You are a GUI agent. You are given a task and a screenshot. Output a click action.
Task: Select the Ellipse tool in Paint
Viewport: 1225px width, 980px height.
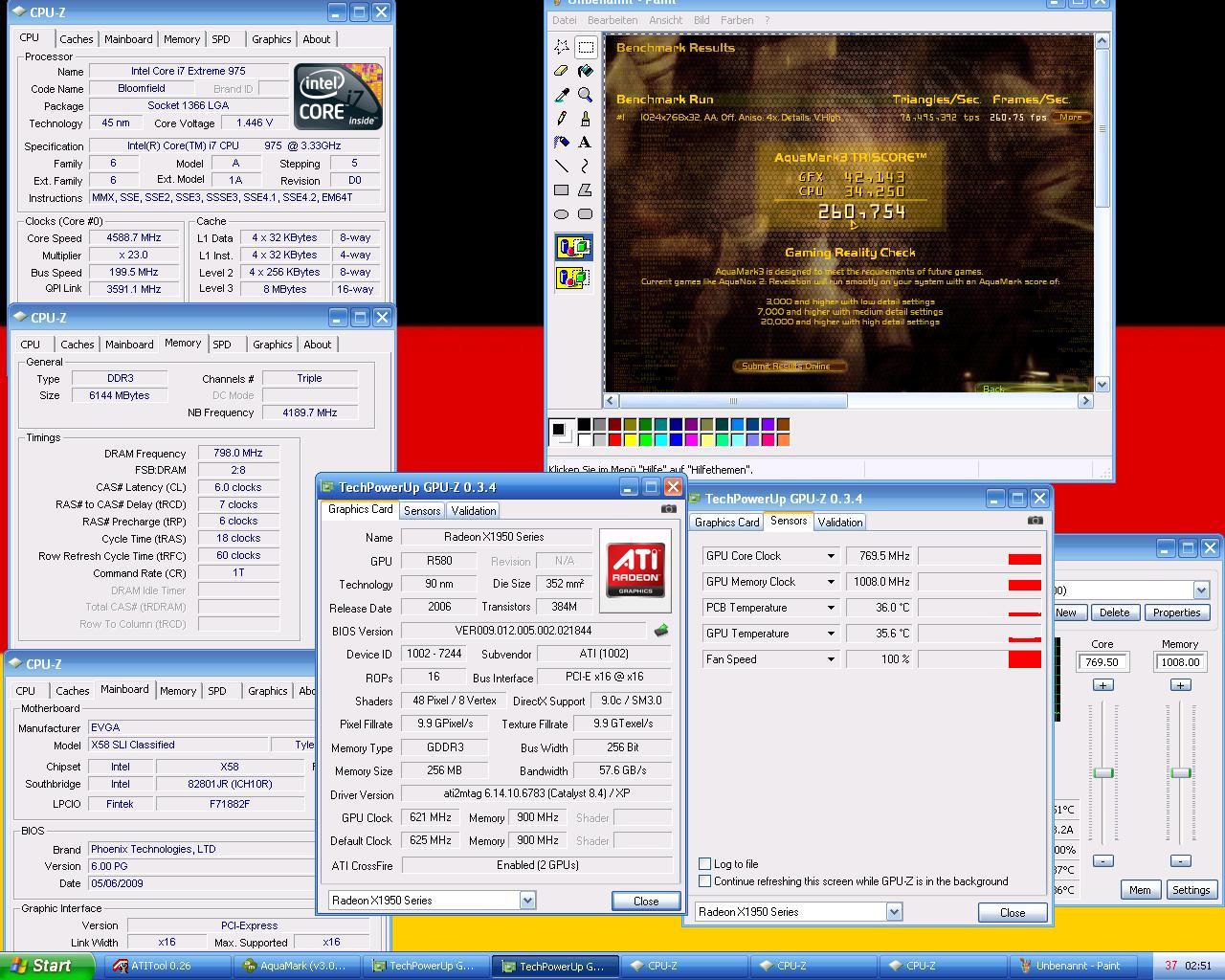562,214
